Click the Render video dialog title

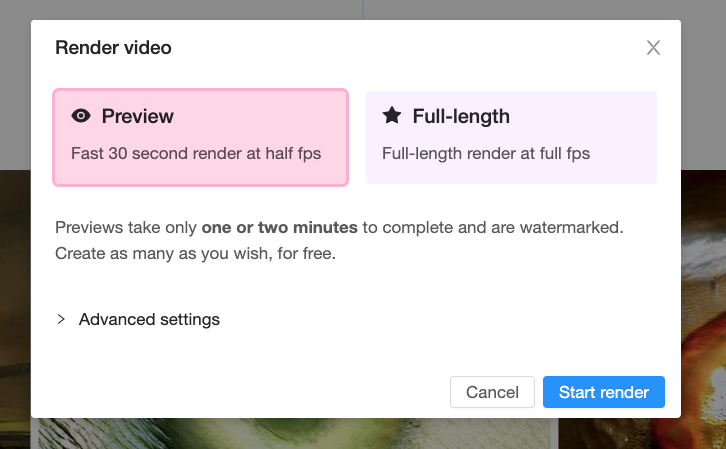click(x=113, y=48)
